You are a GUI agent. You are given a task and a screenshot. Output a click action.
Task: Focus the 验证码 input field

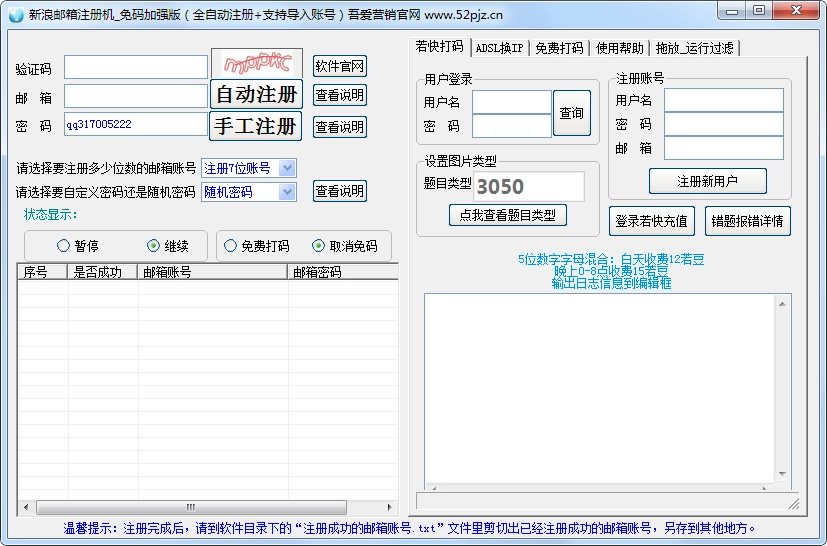click(x=136, y=67)
